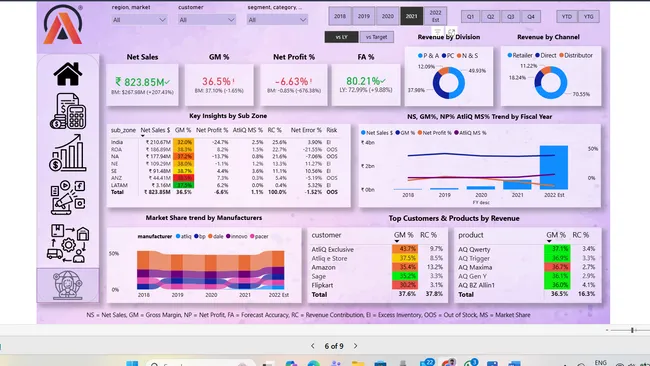Click the Net Sales ₹ 823.85M KPI card

(142, 85)
